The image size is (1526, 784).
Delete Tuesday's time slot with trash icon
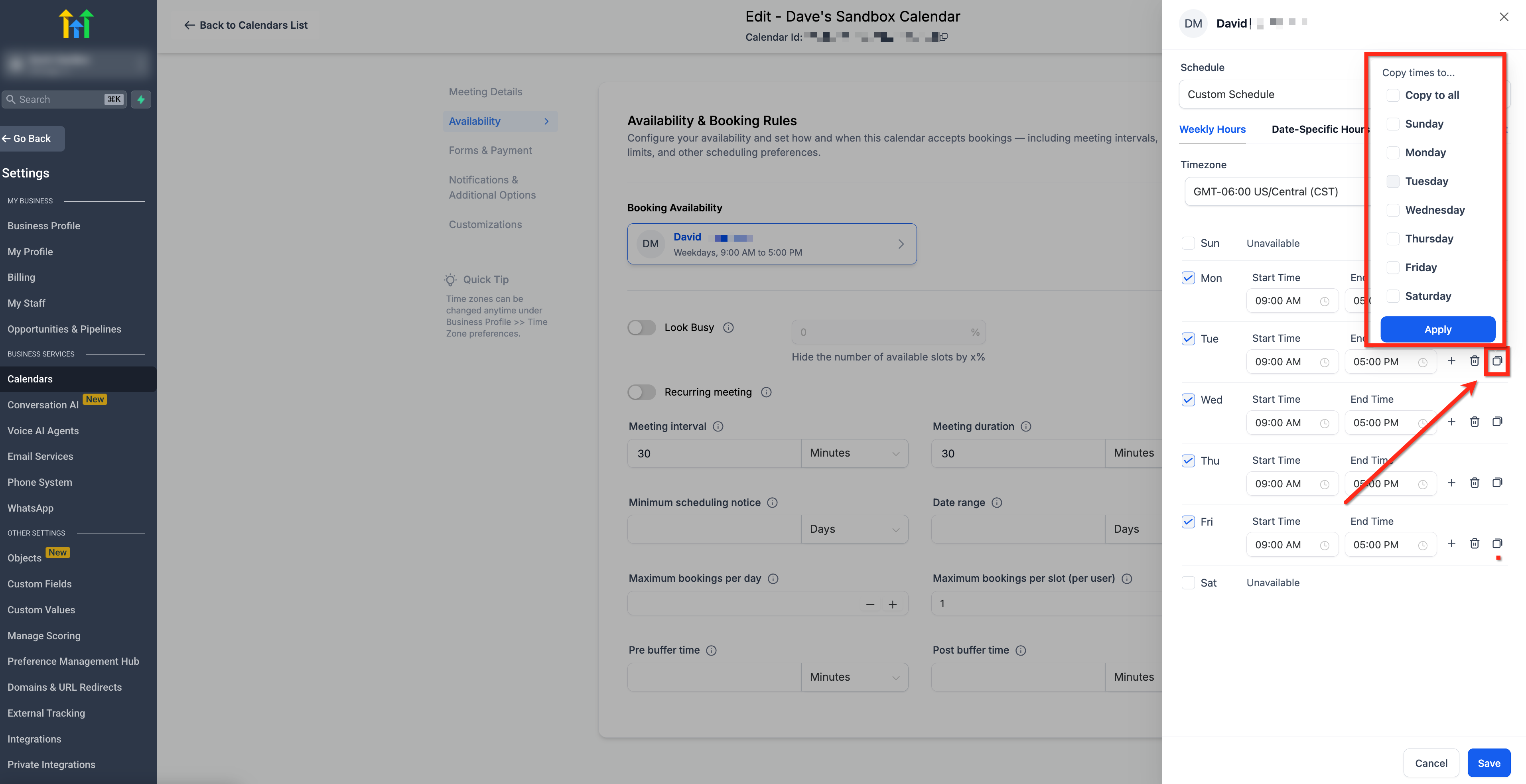[1474, 361]
